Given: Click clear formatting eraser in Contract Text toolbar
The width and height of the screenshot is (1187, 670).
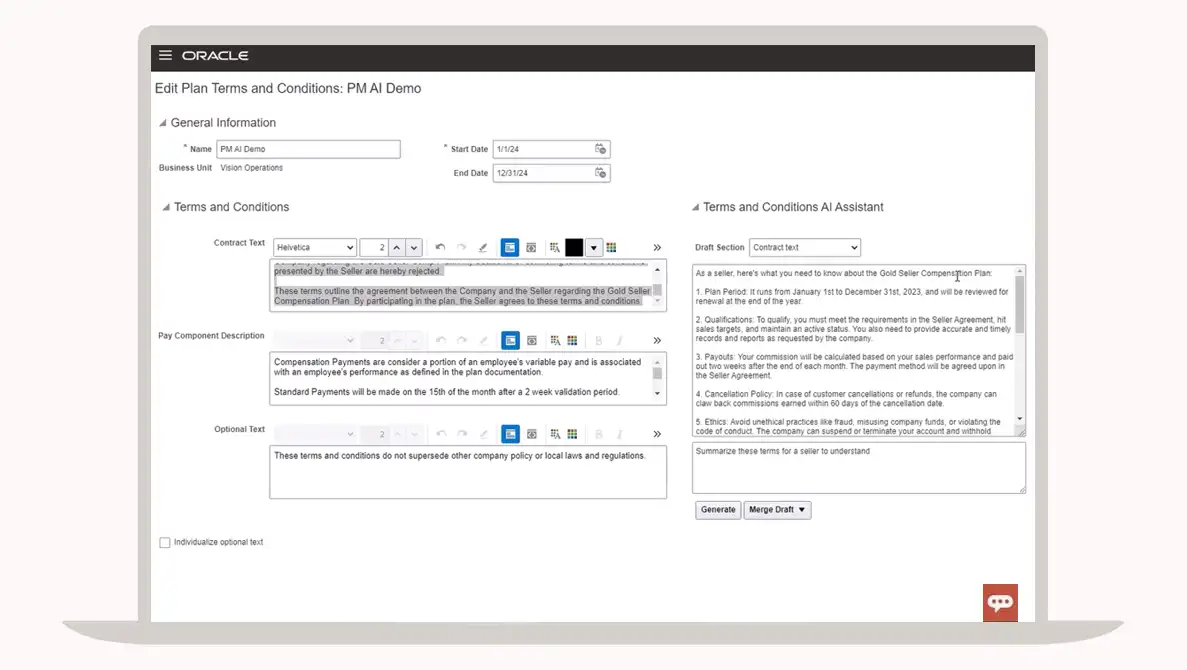Looking at the screenshot, I should pyautogui.click(x=483, y=247).
